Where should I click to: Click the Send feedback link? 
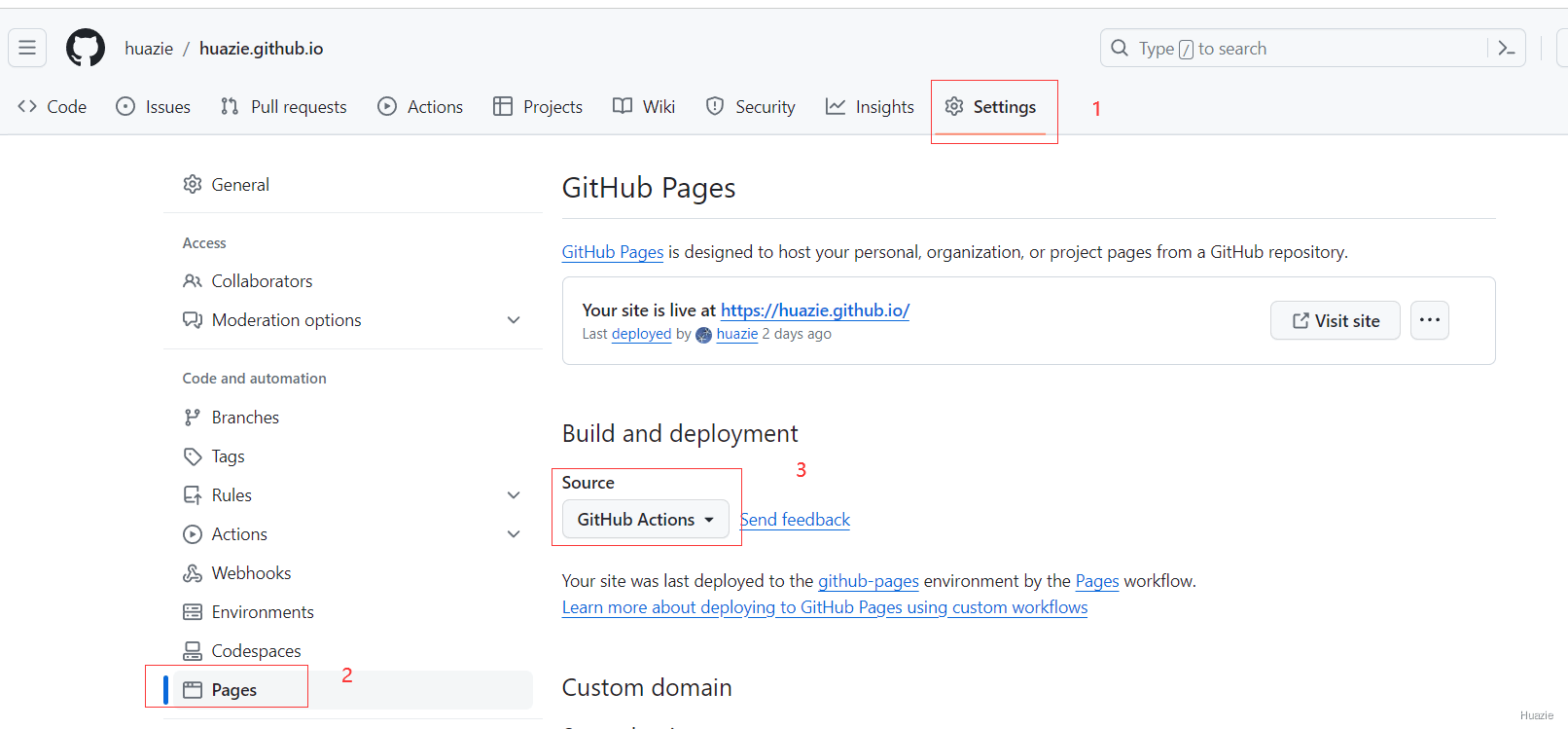[797, 520]
